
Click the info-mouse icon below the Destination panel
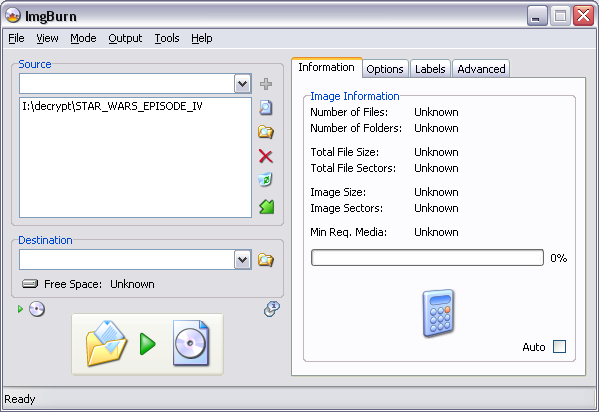coord(272,309)
